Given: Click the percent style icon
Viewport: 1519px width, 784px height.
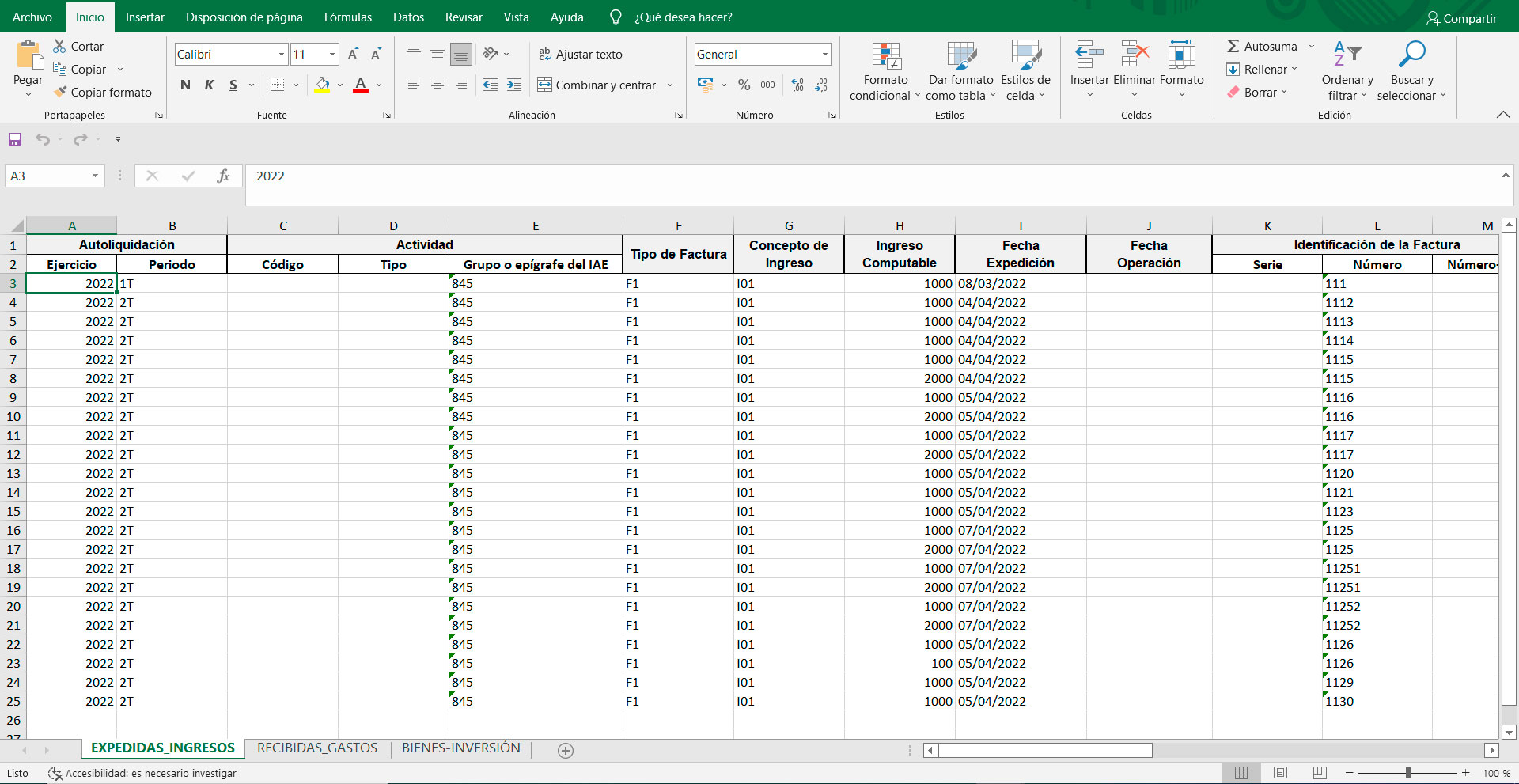Looking at the screenshot, I should 744,85.
